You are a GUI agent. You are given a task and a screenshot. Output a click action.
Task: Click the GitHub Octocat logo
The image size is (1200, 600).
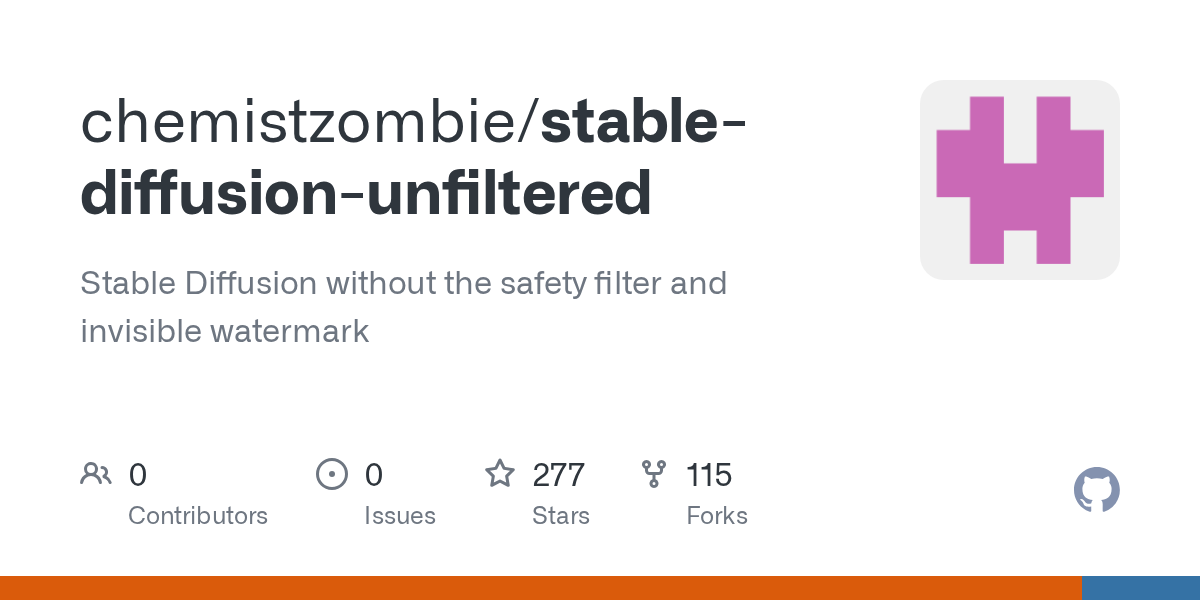[x=1096, y=490]
